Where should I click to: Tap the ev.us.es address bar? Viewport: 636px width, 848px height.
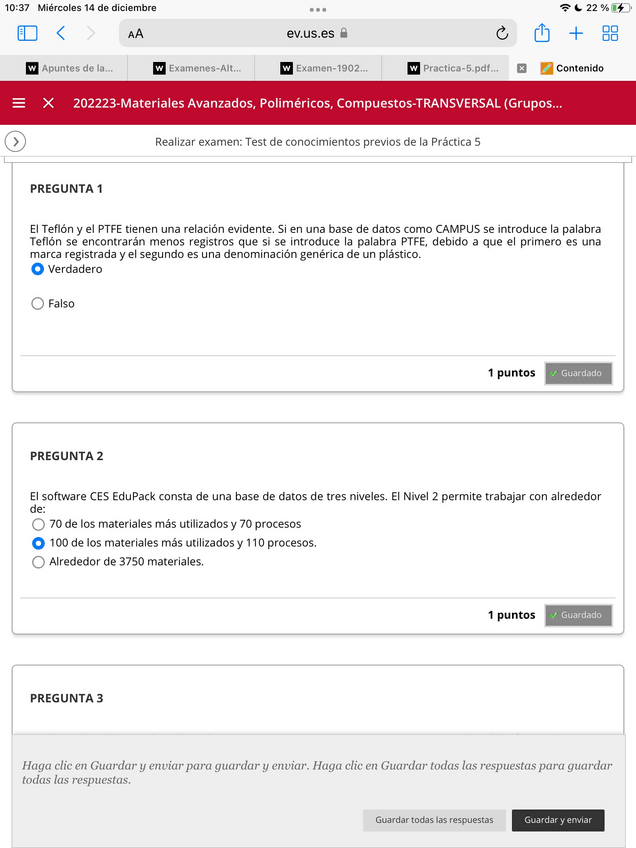pos(318,34)
